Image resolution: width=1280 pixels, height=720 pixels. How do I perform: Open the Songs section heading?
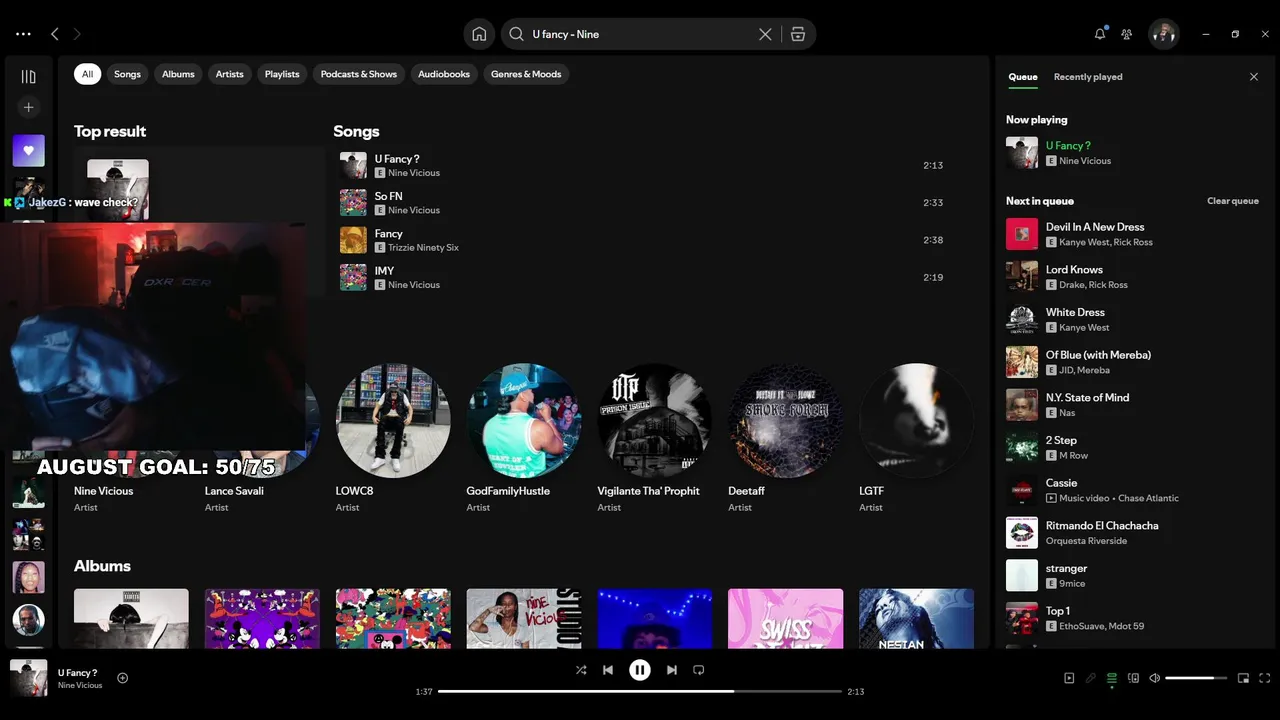(x=356, y=131)
